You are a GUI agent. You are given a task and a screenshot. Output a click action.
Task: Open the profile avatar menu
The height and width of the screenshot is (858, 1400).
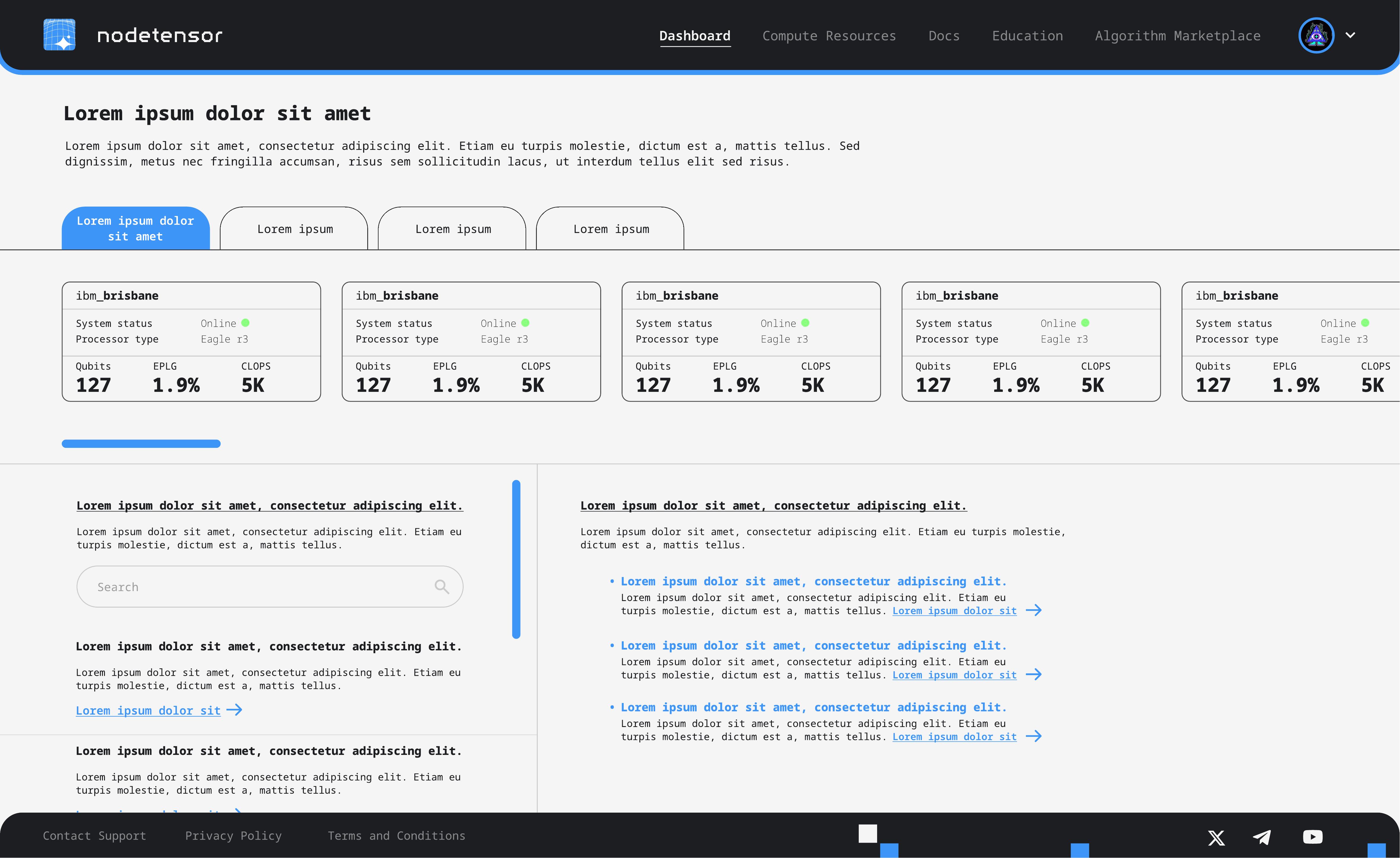point(1316,35)
